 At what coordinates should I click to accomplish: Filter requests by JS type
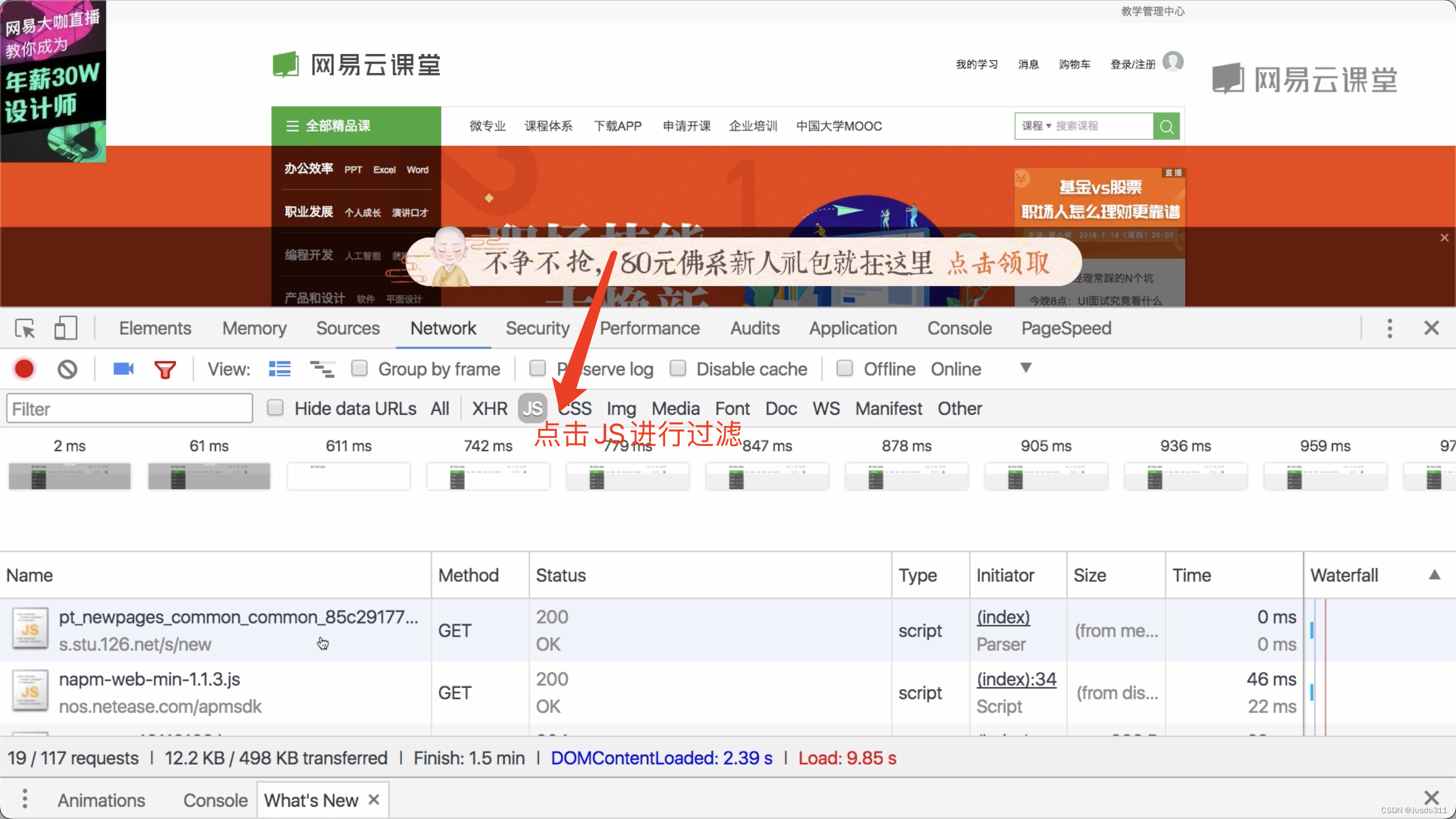click(533, 408)
